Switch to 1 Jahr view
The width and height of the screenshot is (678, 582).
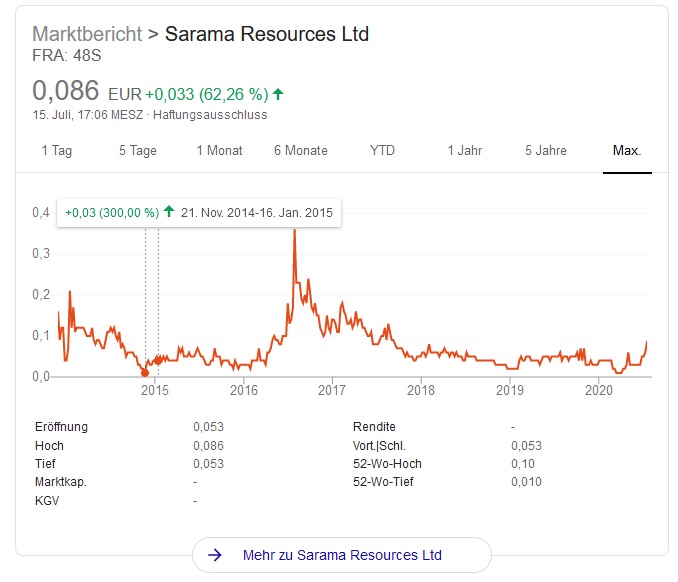(464, 151)
